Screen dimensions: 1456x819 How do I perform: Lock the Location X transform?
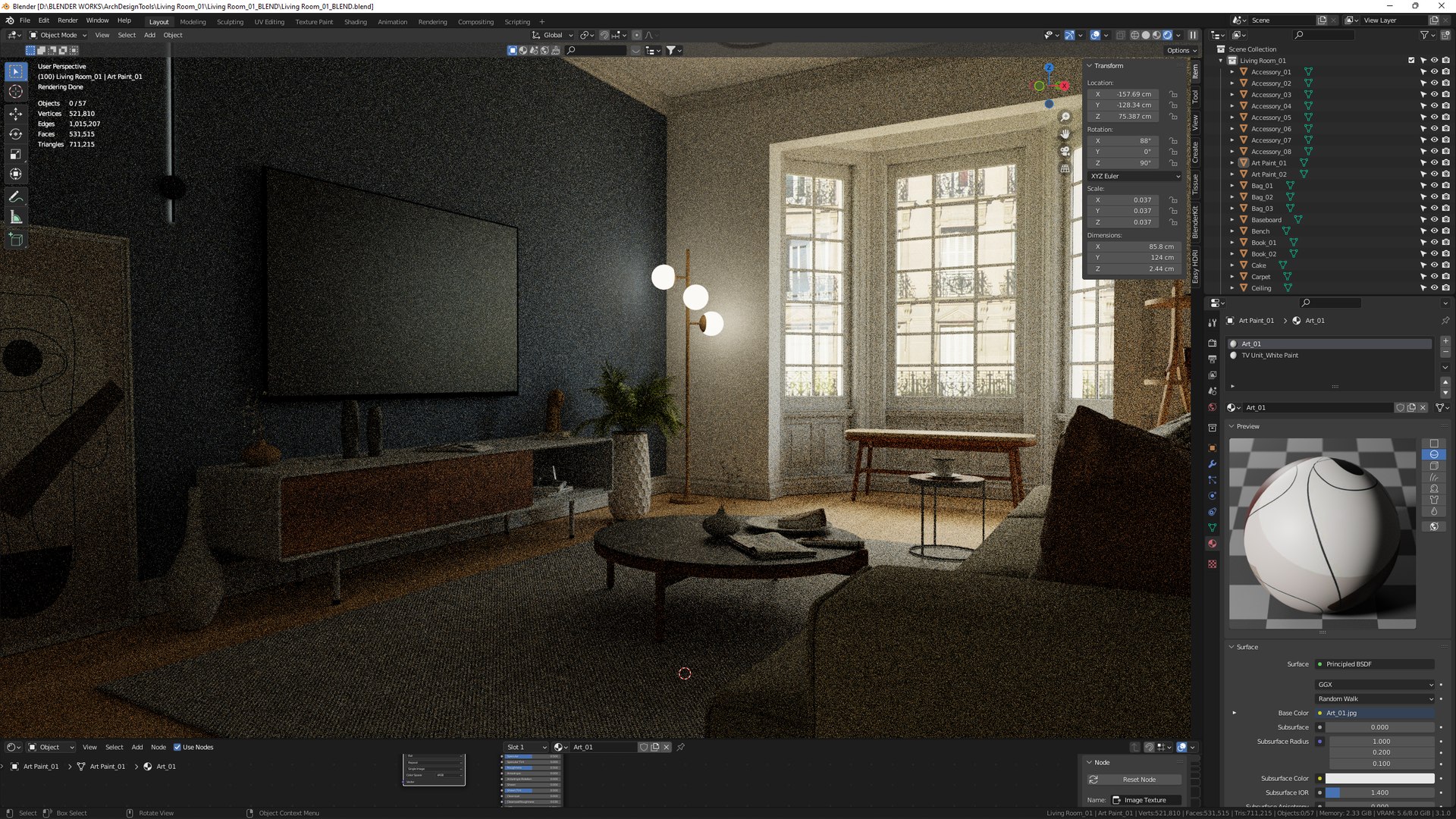tap(1173, 95)
